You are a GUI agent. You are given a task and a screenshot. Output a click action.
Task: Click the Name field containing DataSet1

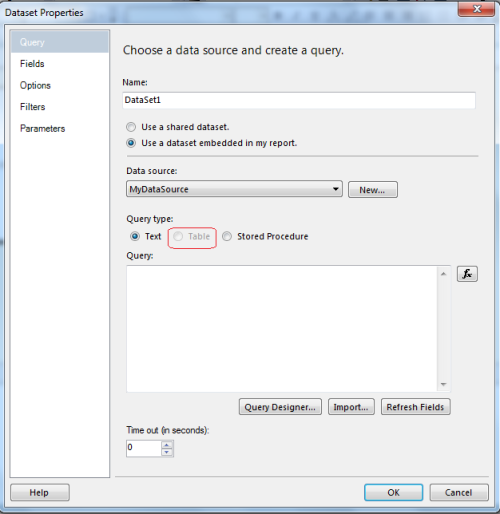[299, 100]
